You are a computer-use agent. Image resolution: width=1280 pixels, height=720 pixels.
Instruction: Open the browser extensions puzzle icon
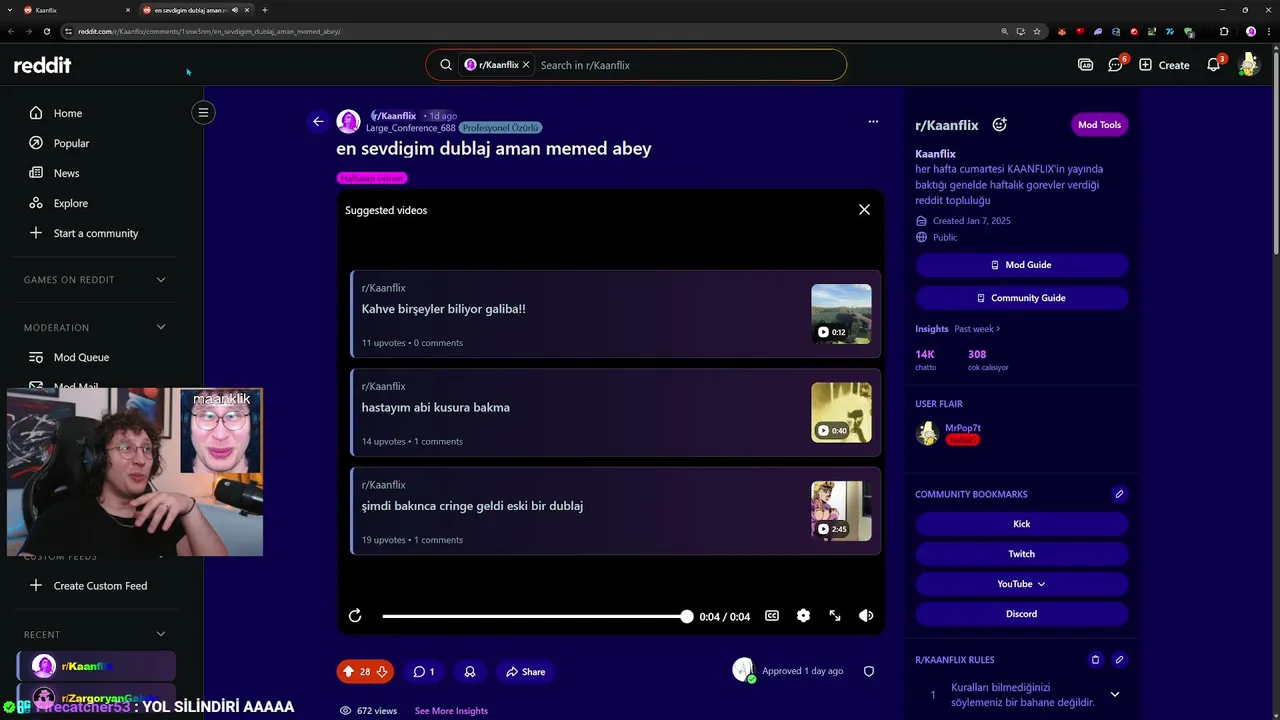[1223, 31]
